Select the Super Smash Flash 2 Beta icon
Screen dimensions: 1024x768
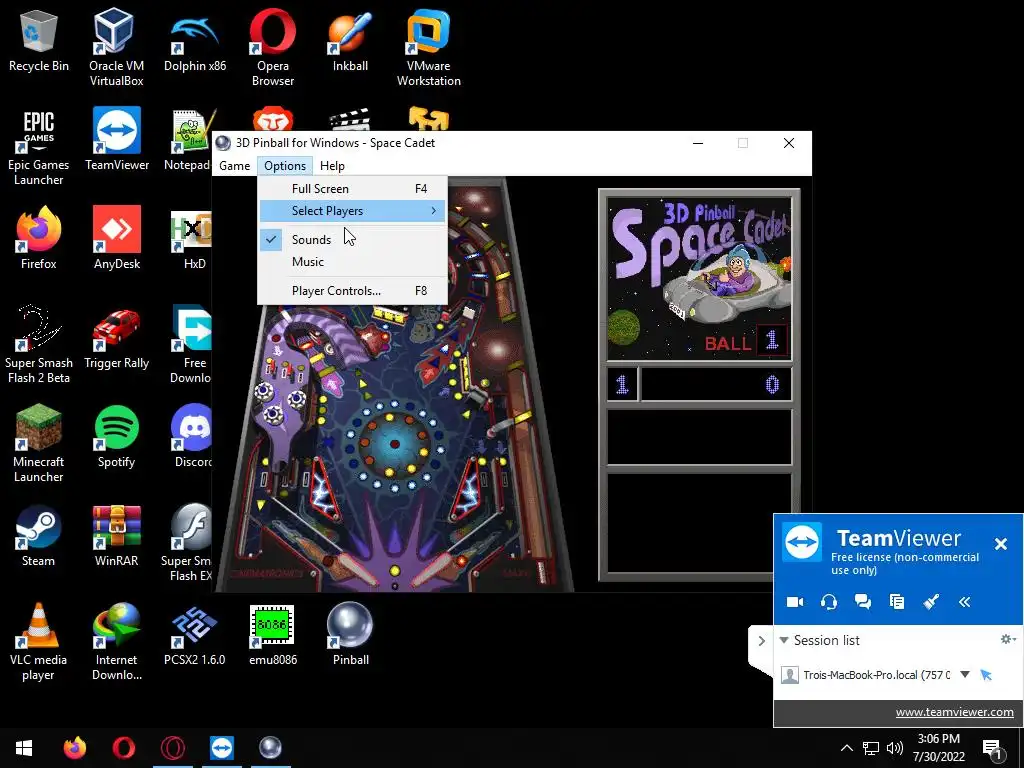[39, 344]
